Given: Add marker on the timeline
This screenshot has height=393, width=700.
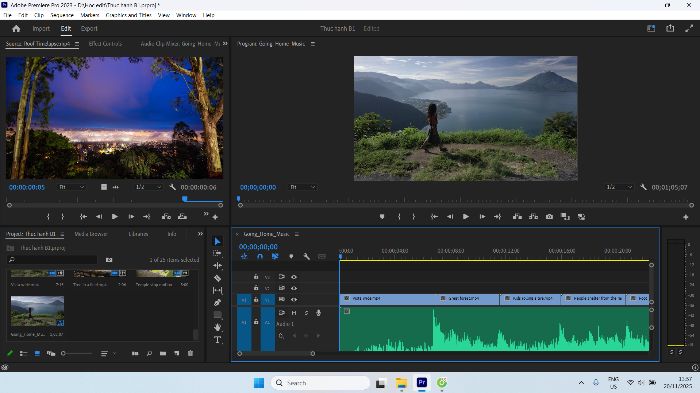Looking at the screenshot, I should click(291, 256).
